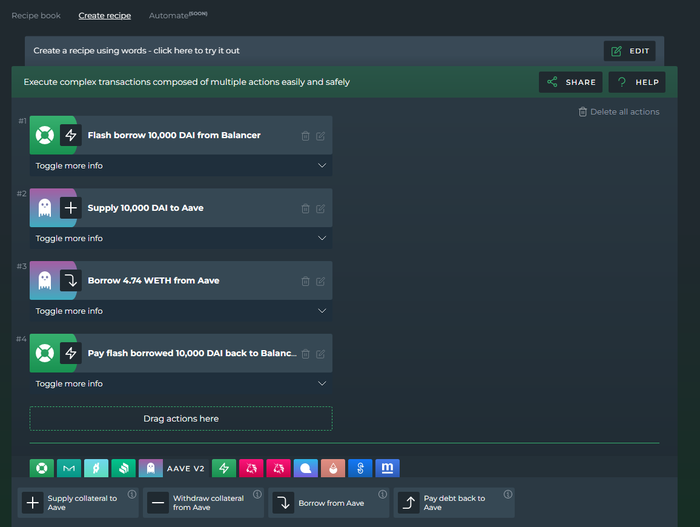Open the flash loan lightning tab in palette
The height and width of the screenshot is (527, 700).
pyautogui.click(x=224, y=468)
